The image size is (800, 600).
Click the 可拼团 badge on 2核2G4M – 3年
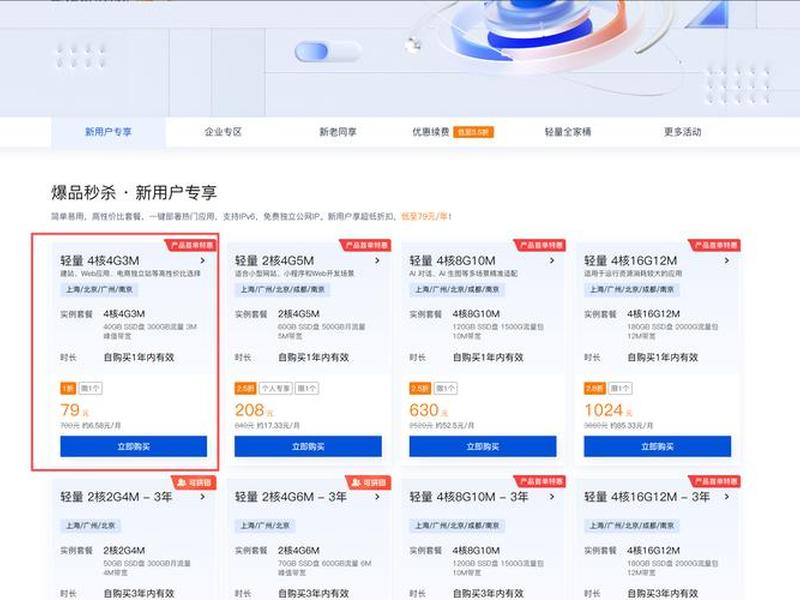pyautogui.click(x=194, y=482)
